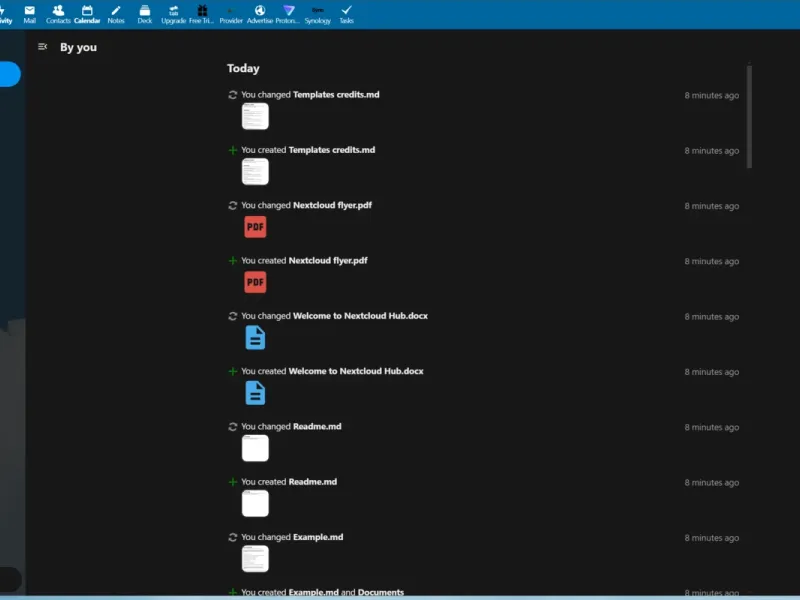The width and height of the screenshot is (800, 600).
Task: Open Readme.md link in created entry
Action: coord(313,482)
